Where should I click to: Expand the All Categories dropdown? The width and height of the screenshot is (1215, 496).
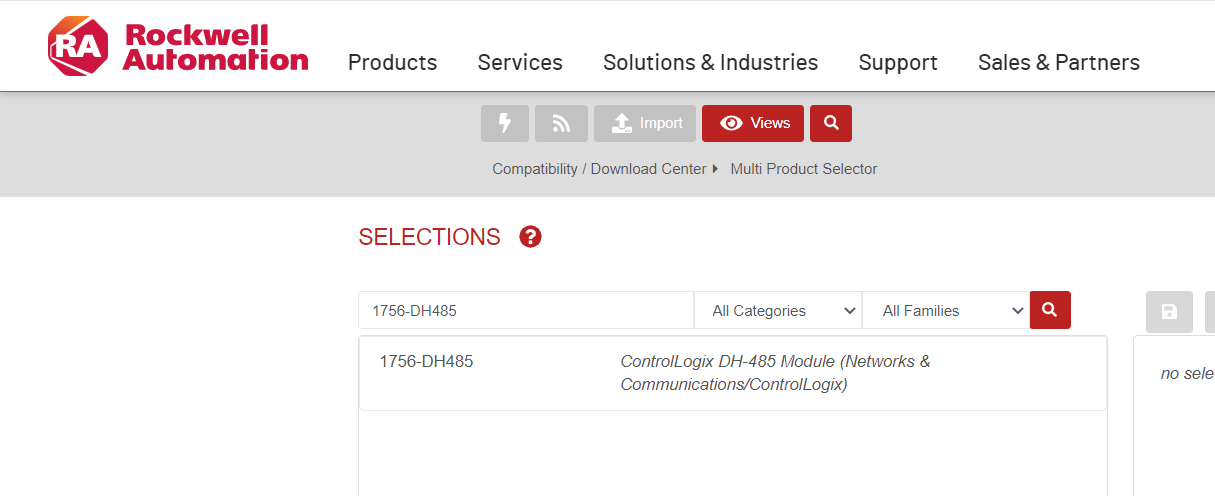pyautogui.click(x=778, y=311)
